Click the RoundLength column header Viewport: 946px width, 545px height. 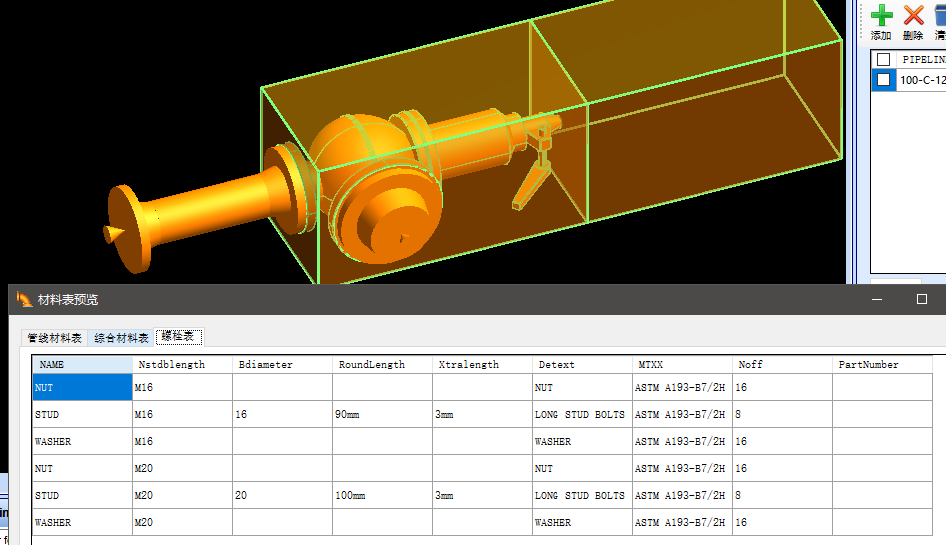click(383, 365)
